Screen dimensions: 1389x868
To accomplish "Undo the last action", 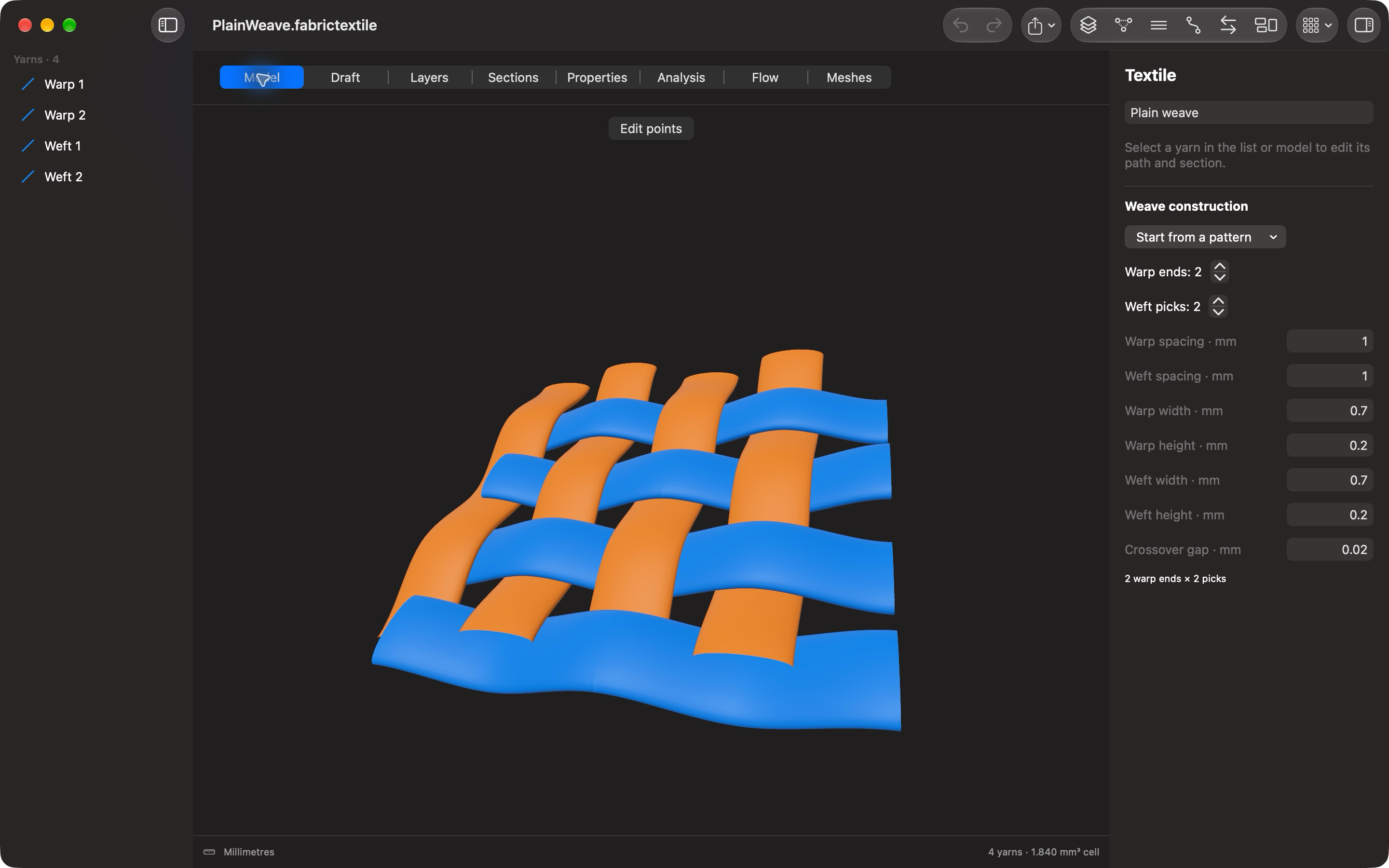I will [x=960, y=25].
